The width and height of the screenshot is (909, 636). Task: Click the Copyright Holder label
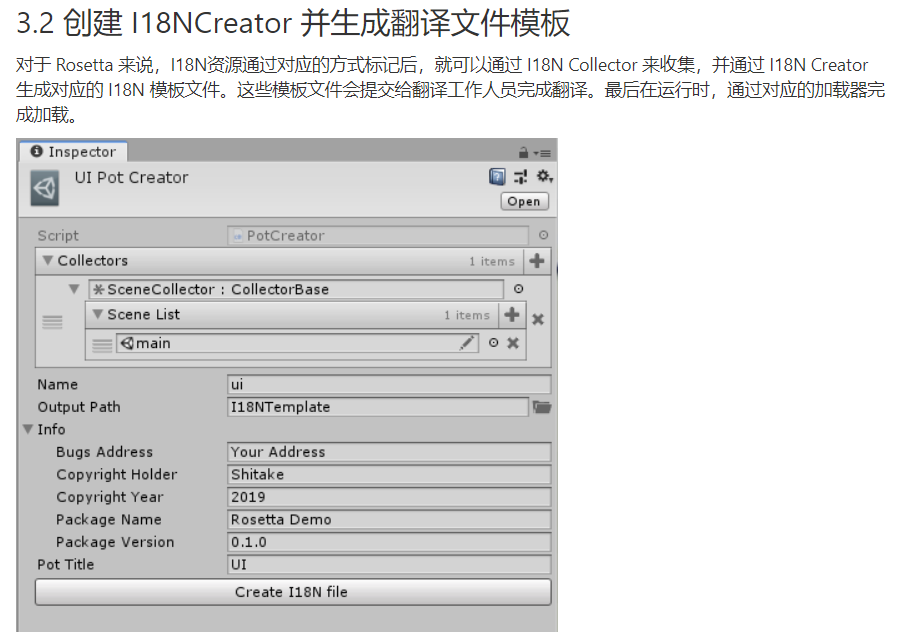click(x=117, y=474)
